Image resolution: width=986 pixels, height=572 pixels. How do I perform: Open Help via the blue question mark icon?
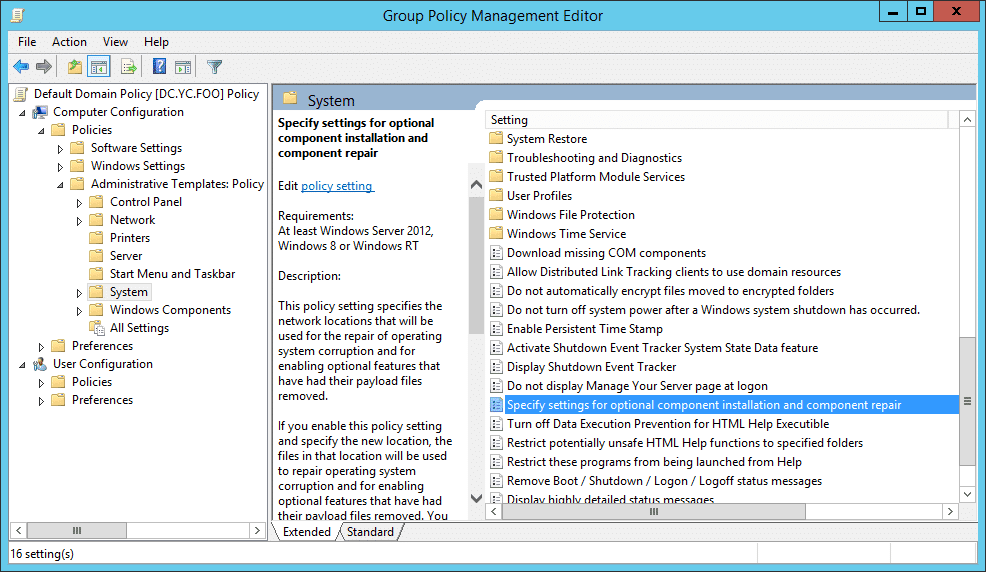(x=159, y=67)
